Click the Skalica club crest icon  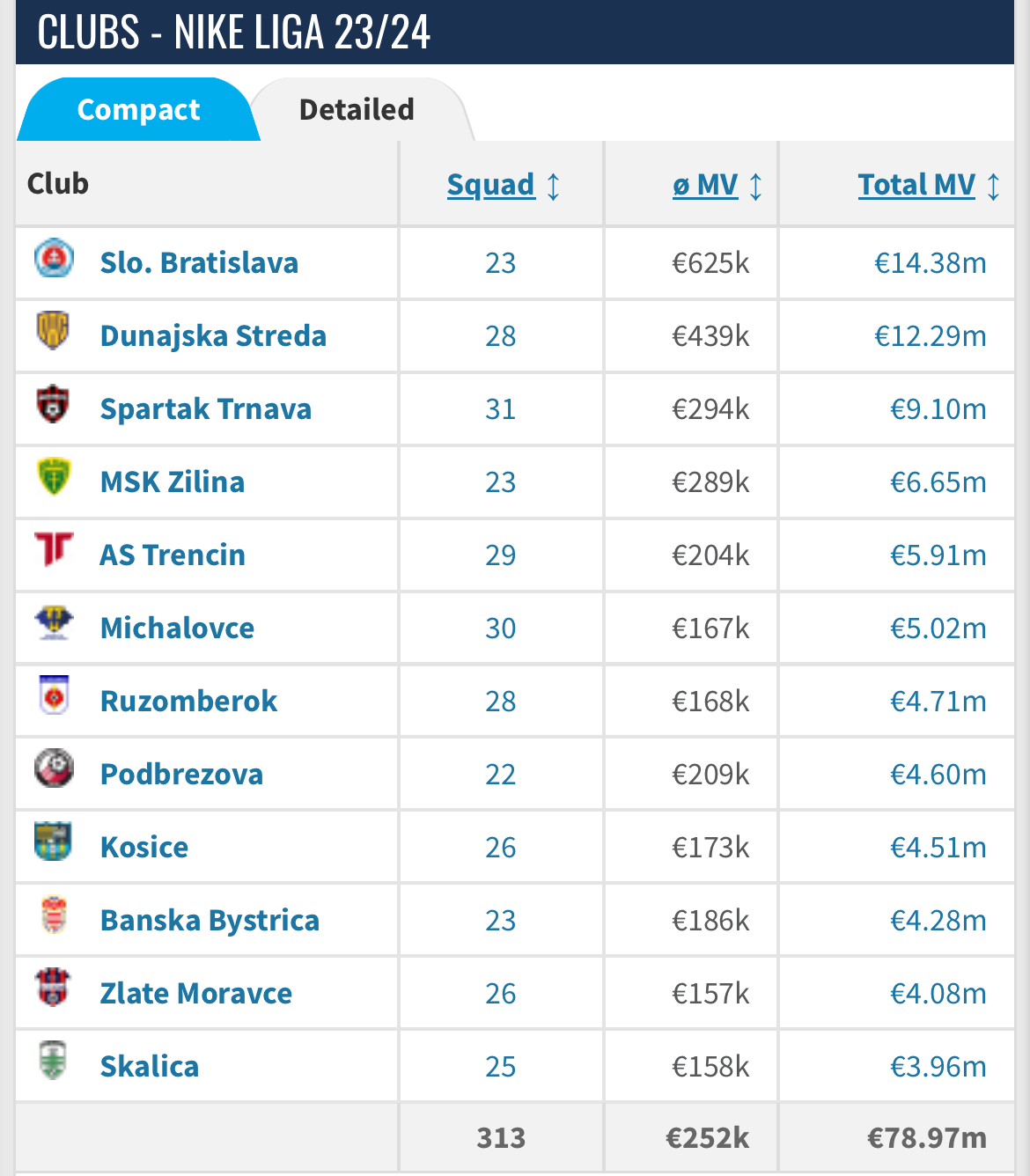point(54,1061)
